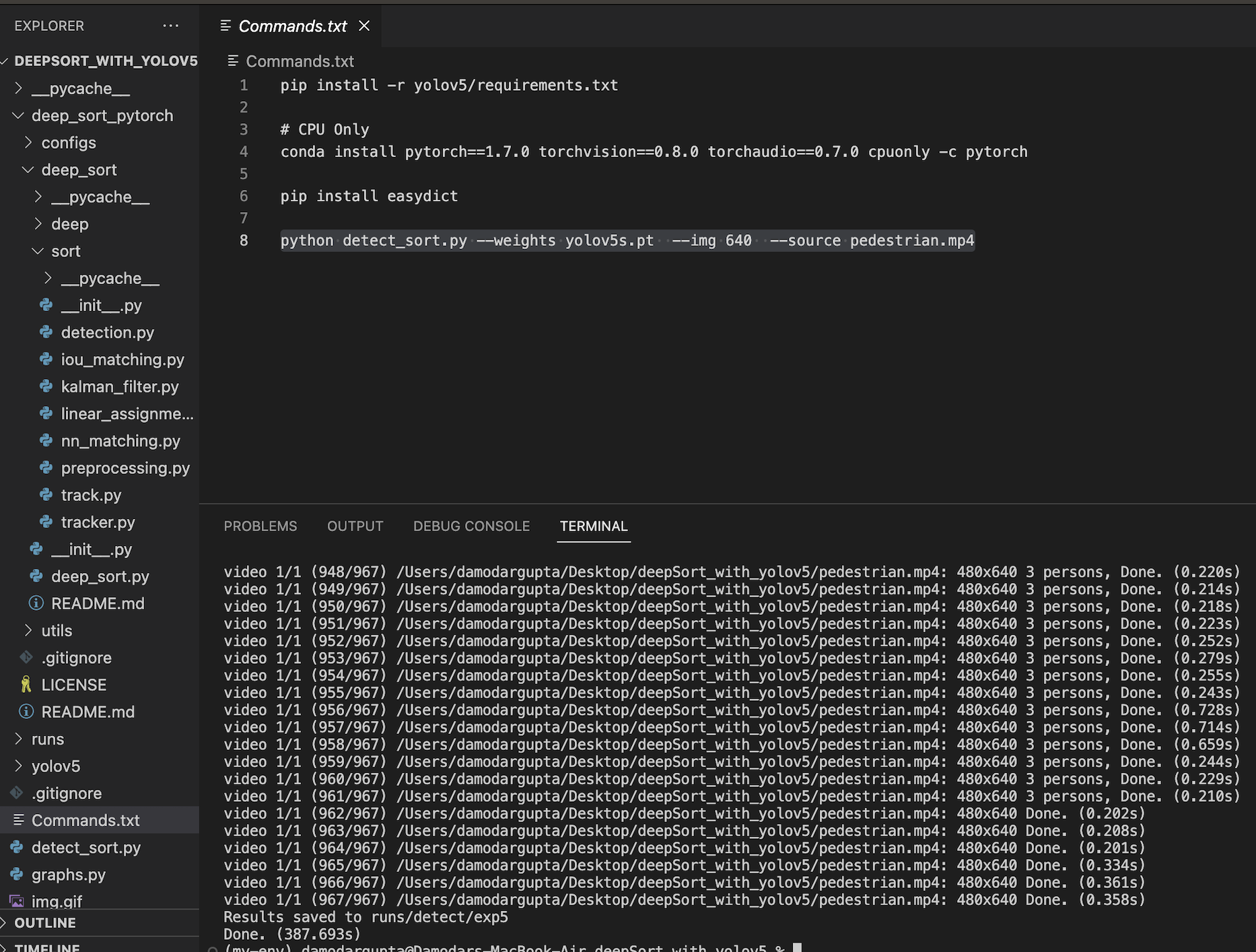Click line number 8 in the editor

[x=244, y=240]
